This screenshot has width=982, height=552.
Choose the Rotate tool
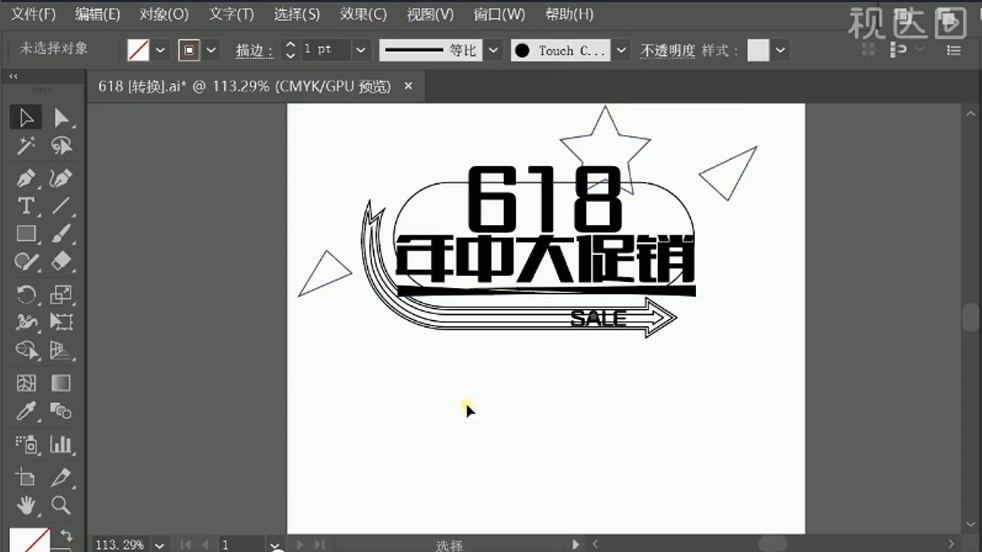click(x=26, y=294)
